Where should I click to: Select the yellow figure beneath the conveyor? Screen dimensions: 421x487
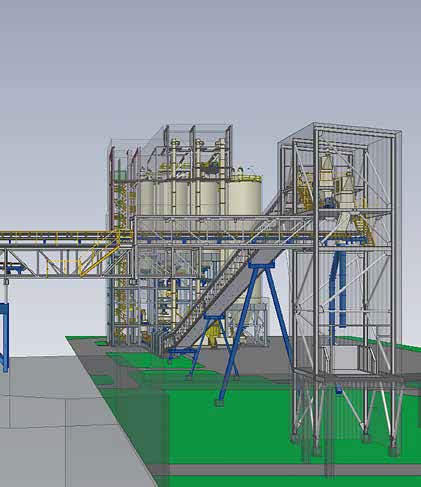[212, 335]
